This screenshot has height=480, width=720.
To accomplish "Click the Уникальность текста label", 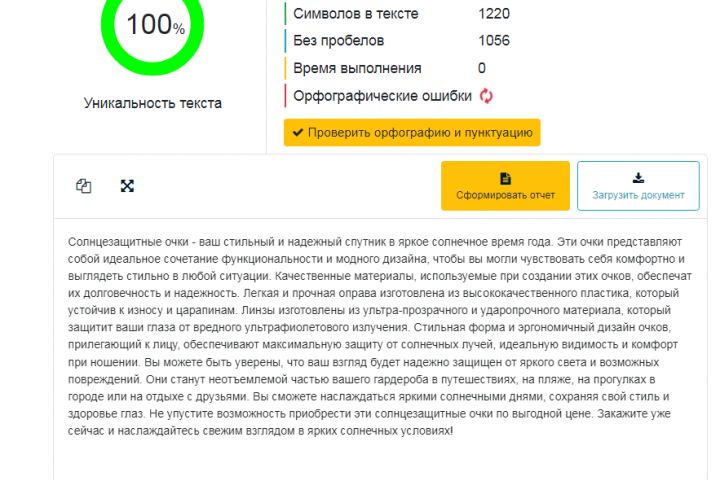I will click(x=153, y=103).
